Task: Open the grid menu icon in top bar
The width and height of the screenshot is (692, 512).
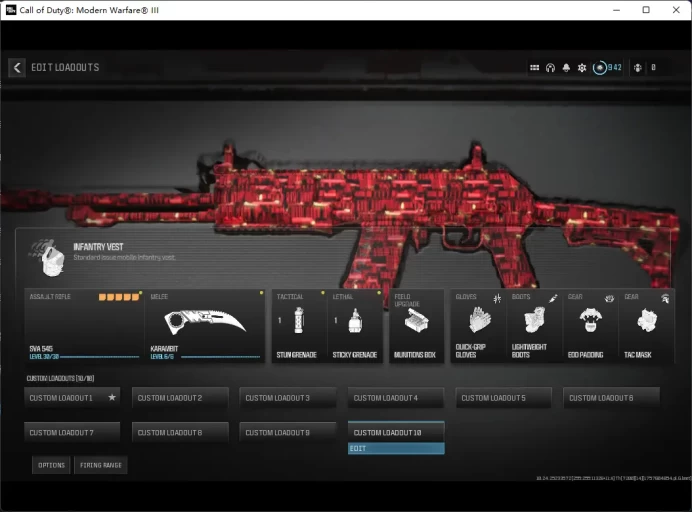Action: pyautogui.click(x=534, y=68)
